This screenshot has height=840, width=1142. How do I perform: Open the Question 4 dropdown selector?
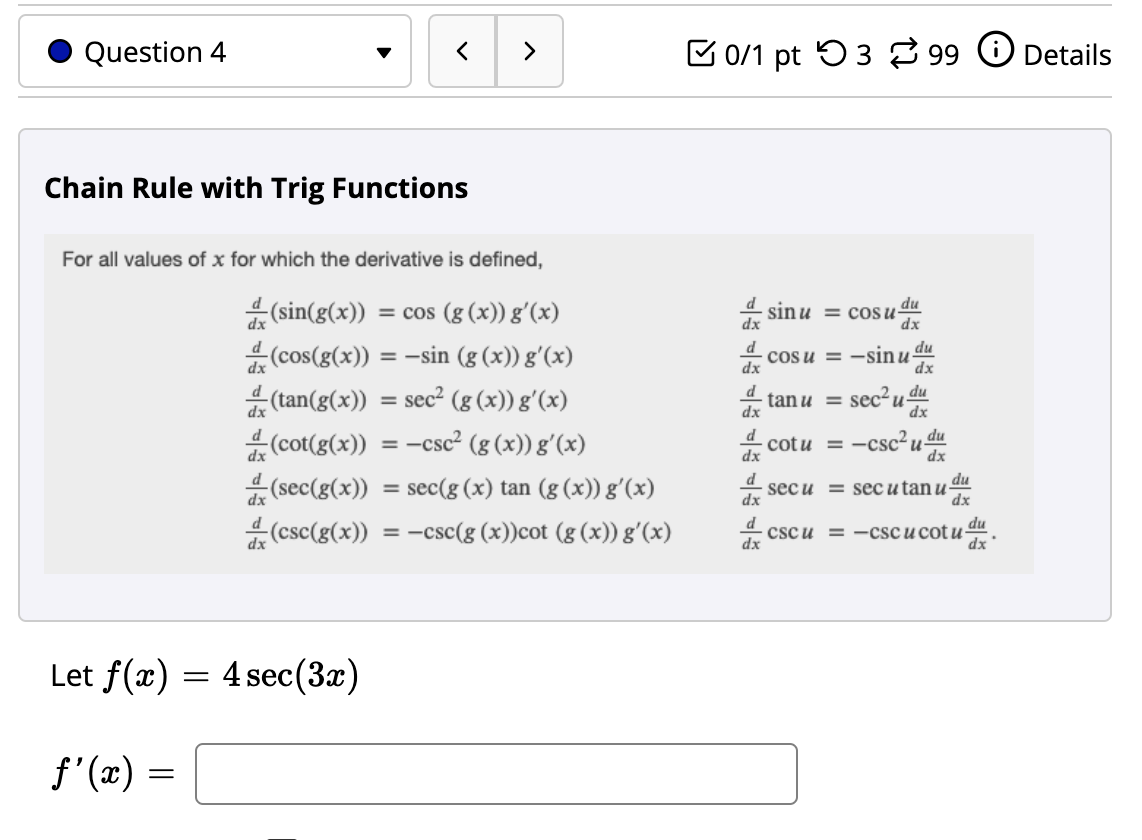(x=214, y=52)
